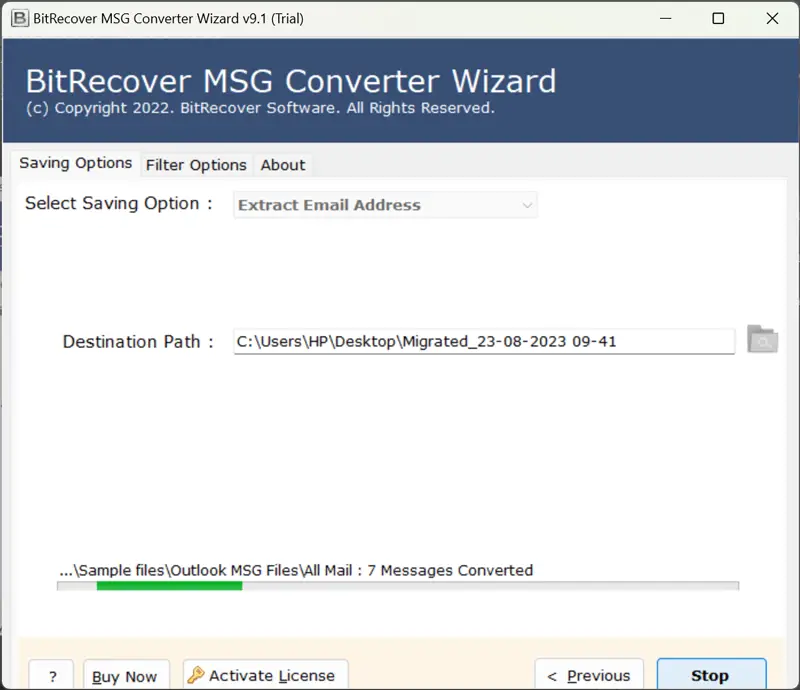Open the Extract Email Address saving option dropdown
This screenshot has height=690, width=800.
[x=385, y=205]
